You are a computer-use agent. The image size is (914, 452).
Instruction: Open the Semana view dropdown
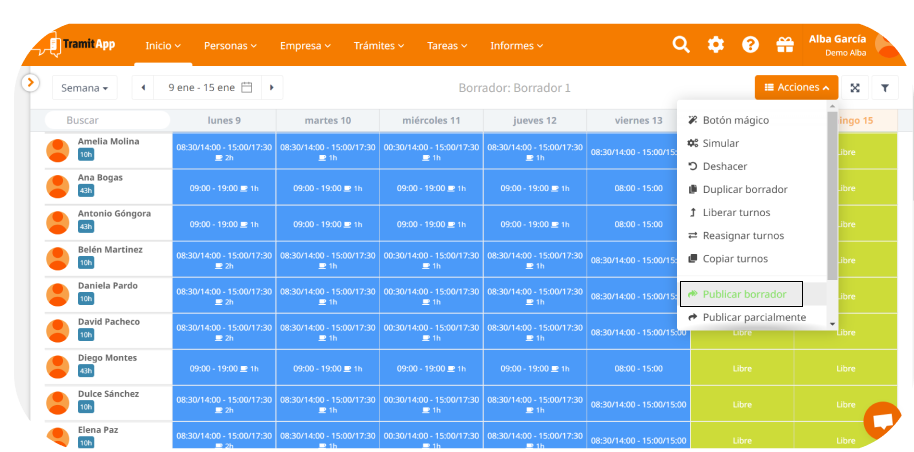(x=84, y=88)
